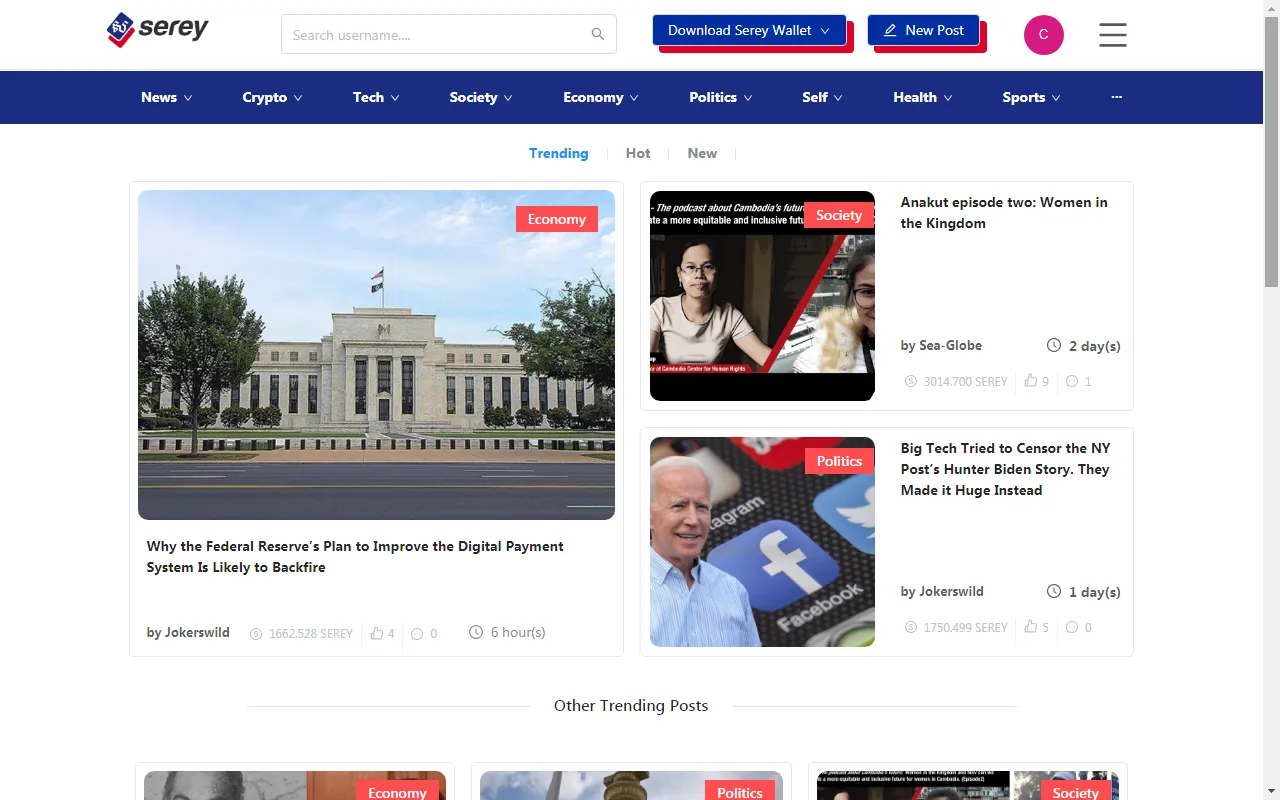Click the clock icon beside 6 hour(s)
The image size is (1280, 800).
coord(476,632)
